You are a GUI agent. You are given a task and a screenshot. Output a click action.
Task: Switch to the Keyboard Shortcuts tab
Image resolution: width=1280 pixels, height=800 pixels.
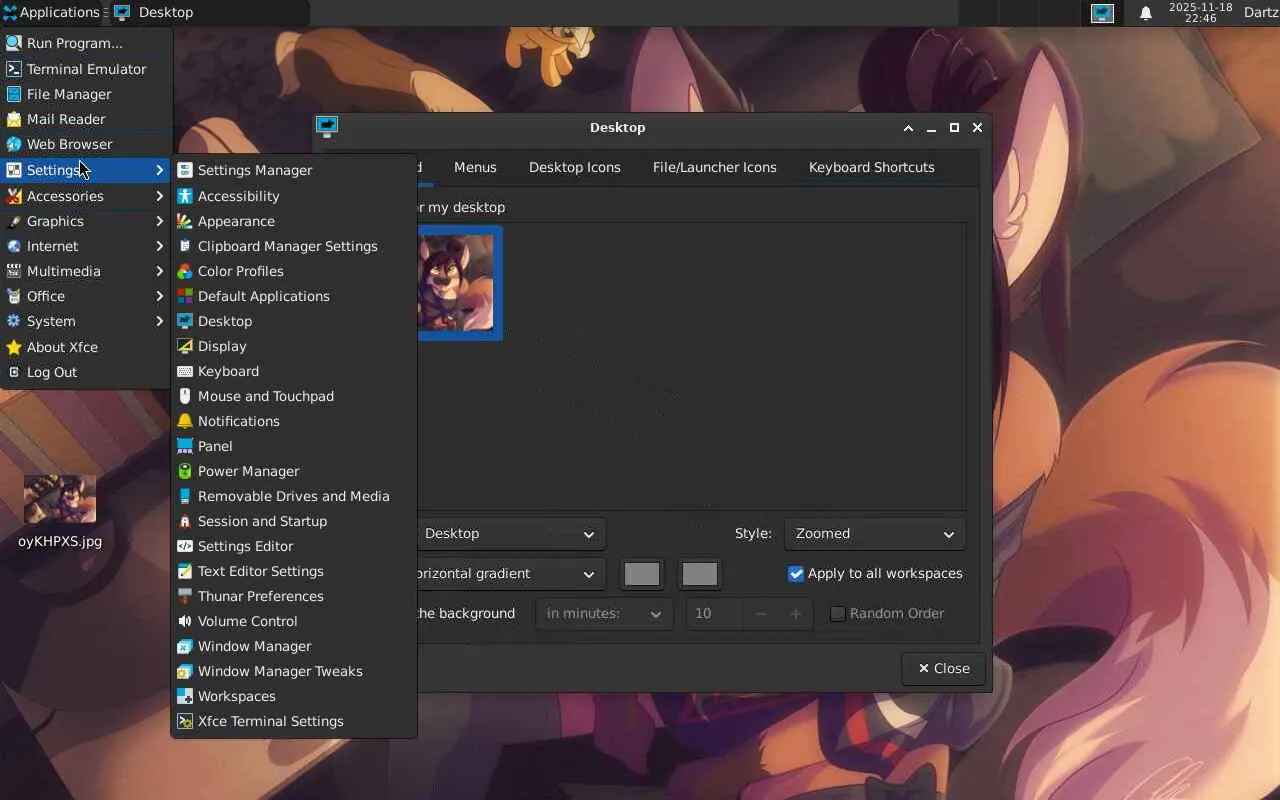pyautogui.click(x=872, y=167)
